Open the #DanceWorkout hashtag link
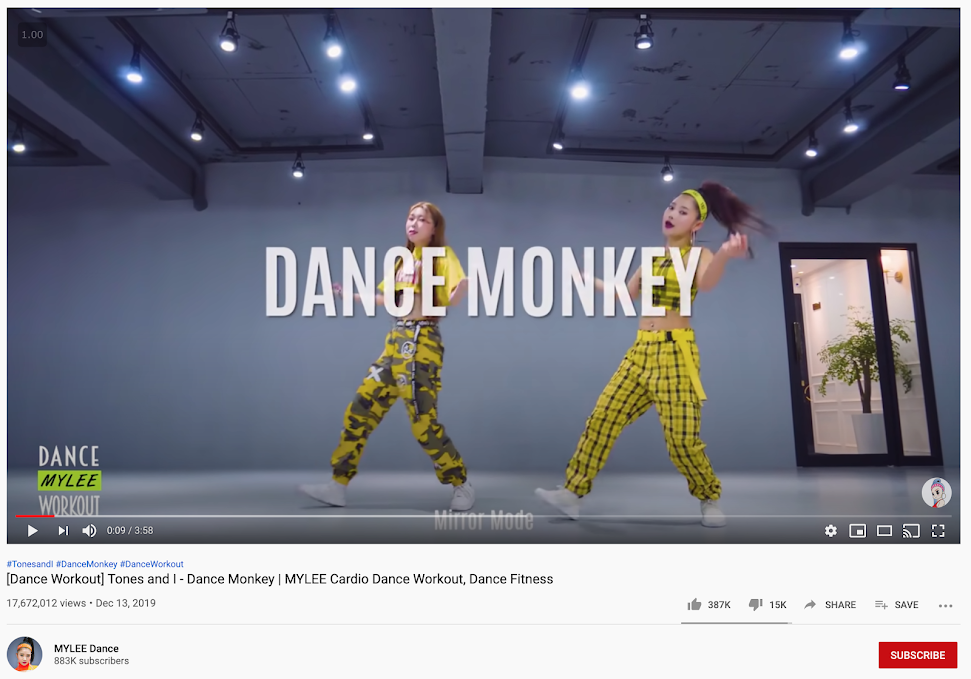The width and height of the screenshot is (971, 679). click(152, 564)
